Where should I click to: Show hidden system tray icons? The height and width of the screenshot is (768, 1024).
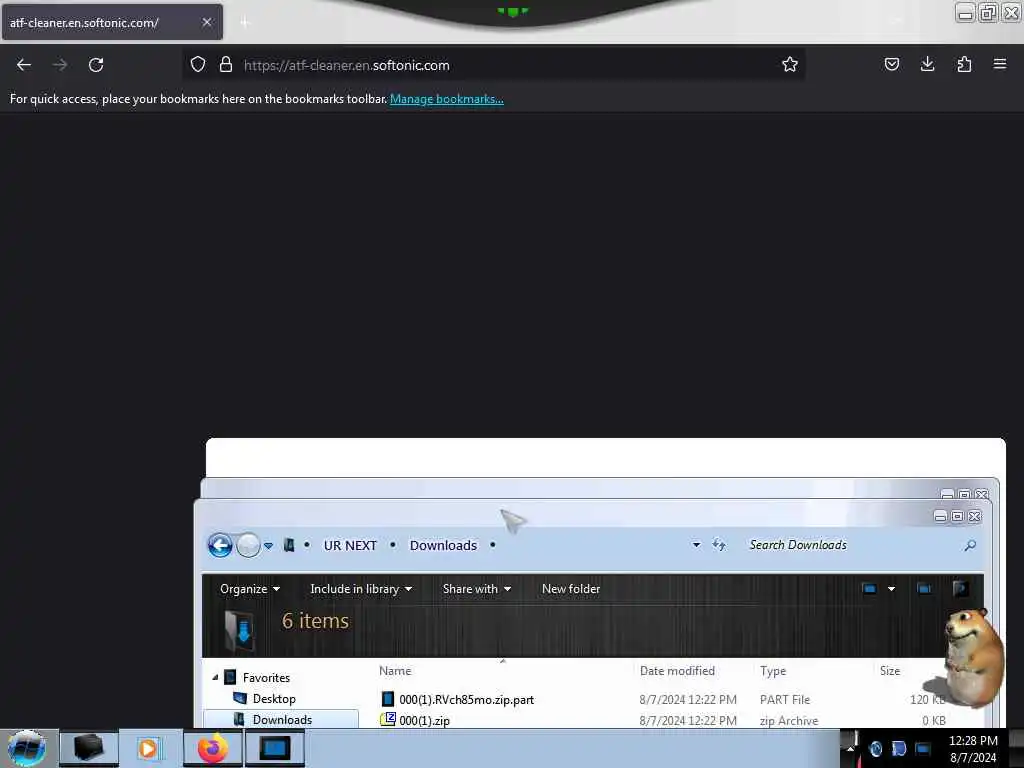point(850,748)
